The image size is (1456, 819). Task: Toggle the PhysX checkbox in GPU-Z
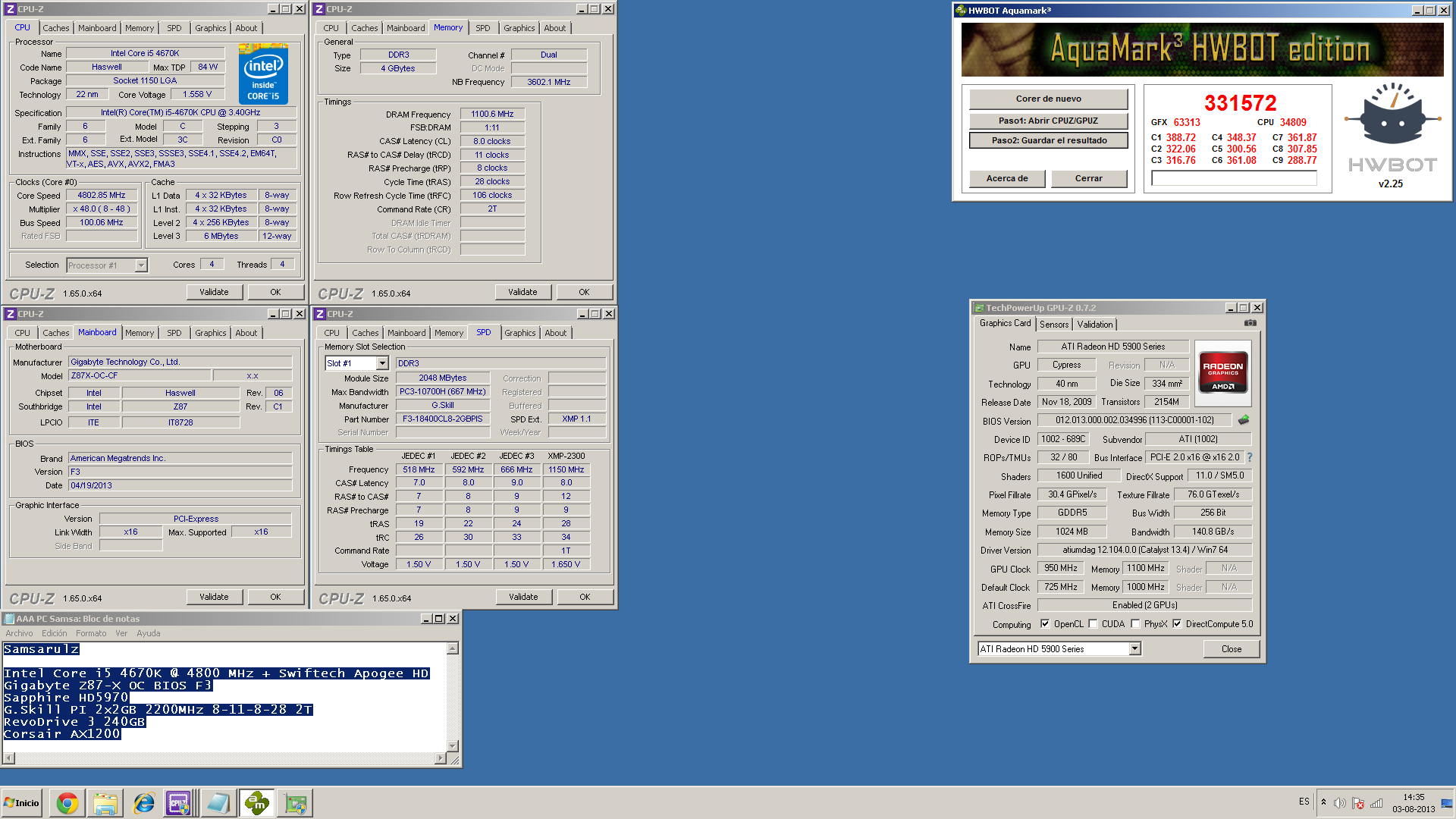(x=1135, y=624)
